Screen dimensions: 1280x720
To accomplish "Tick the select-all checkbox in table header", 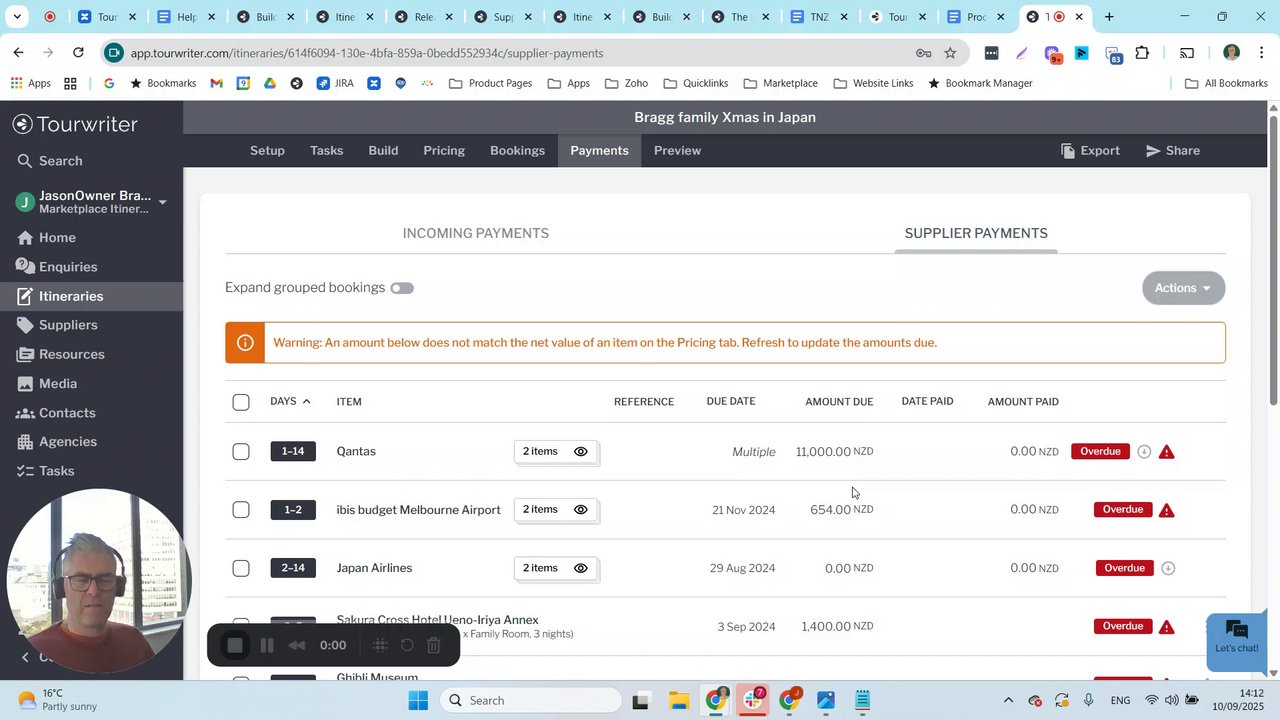I will point(241,402).
